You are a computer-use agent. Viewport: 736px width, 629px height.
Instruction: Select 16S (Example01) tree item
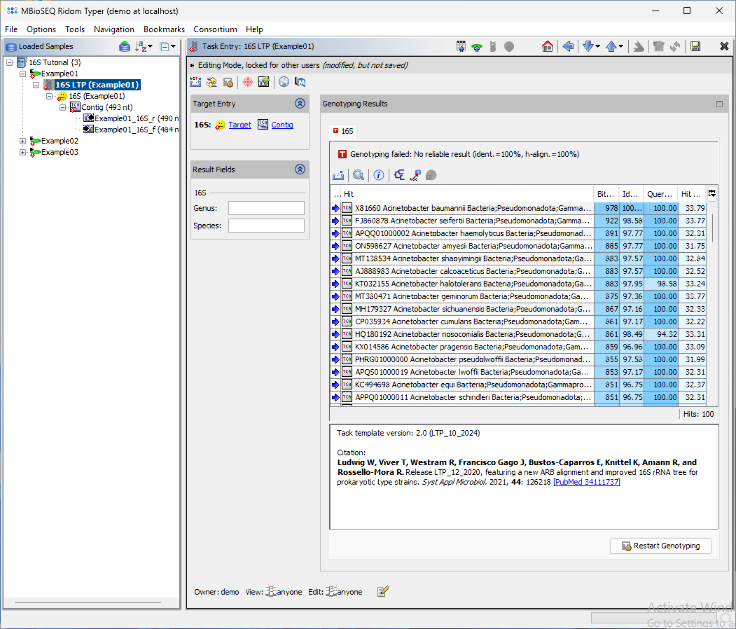coord(97,96)
